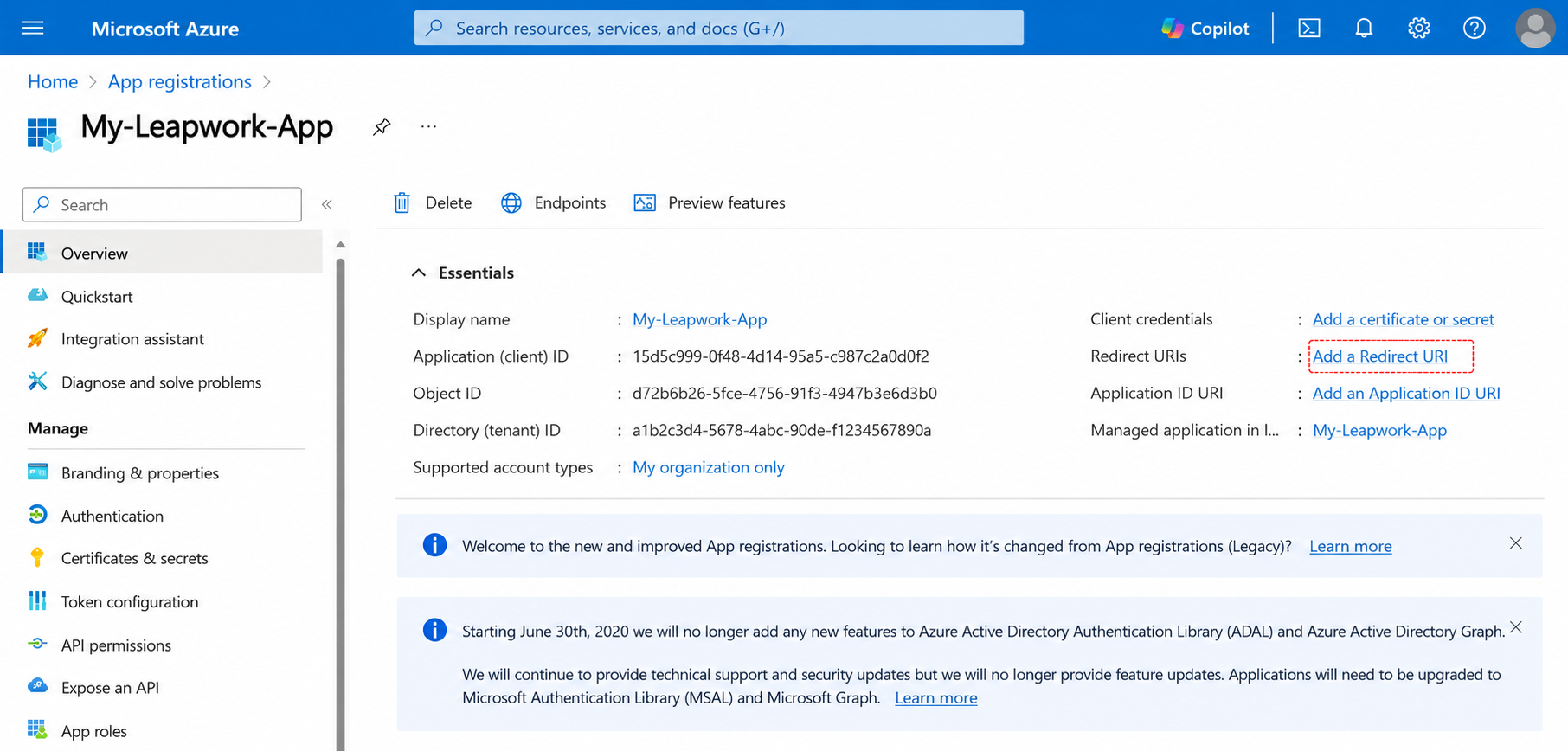The image size is (1568, 751).
Task: Pin My-Leapwork-App to dashboard
Action: click(x=382, y=126)
